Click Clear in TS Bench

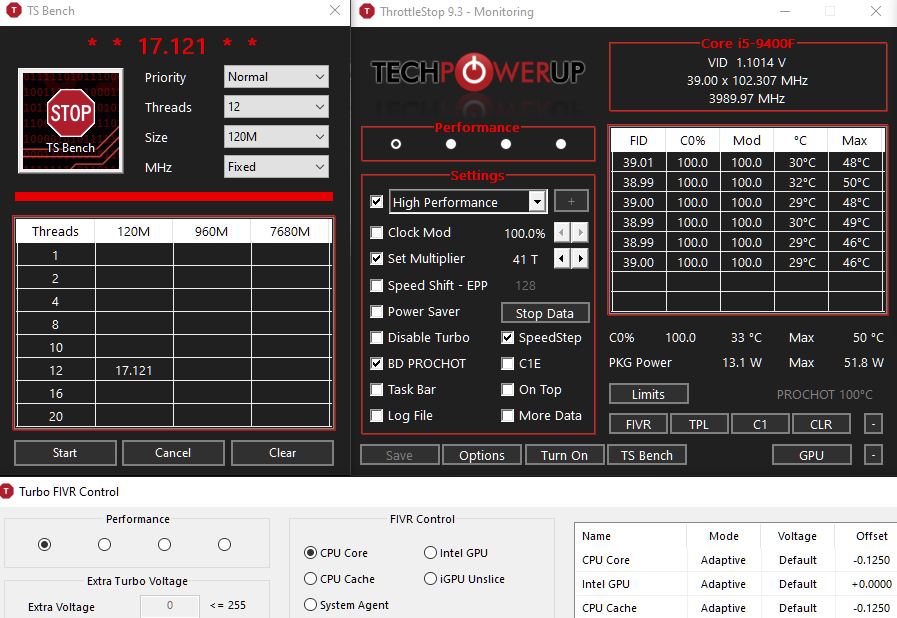tap(282, 453)
